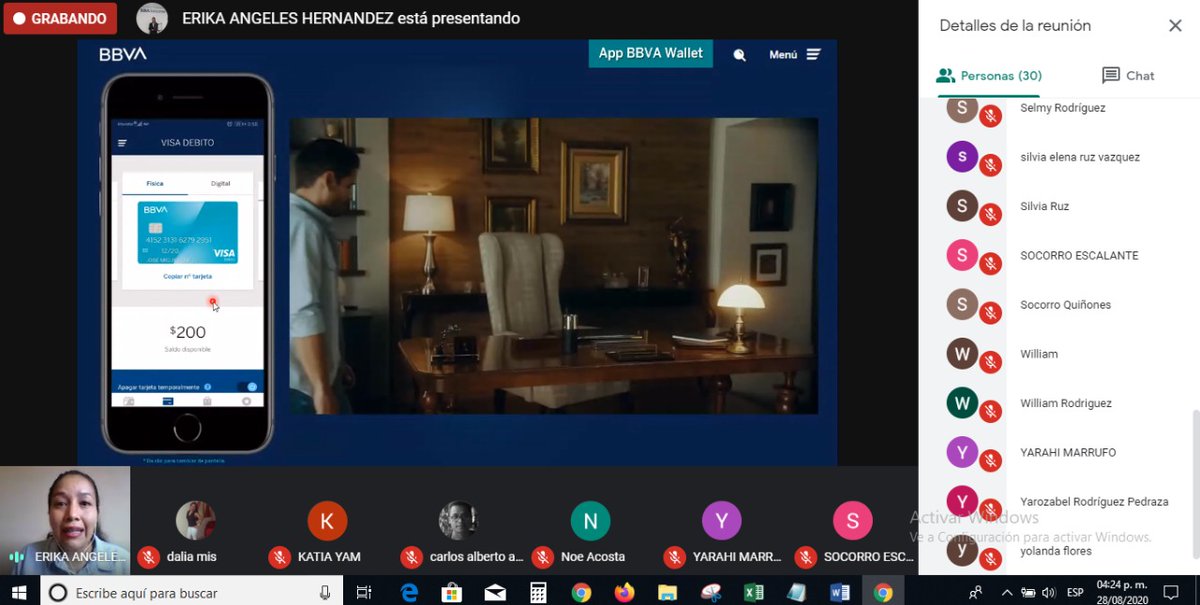Viewport: 1200px width, 605px height.
Task: Open Microsoft Store from the taskbar
Action: coord(452,593)
